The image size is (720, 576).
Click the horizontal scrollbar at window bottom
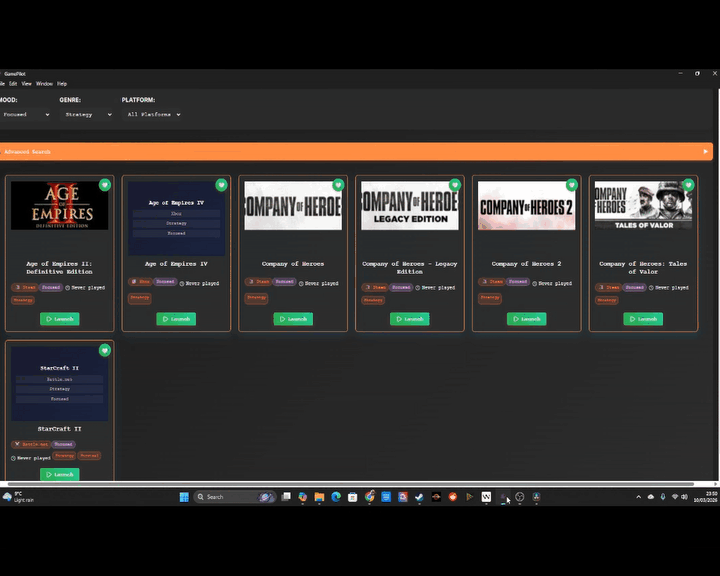pyautogui.click(x=350, y=484)
